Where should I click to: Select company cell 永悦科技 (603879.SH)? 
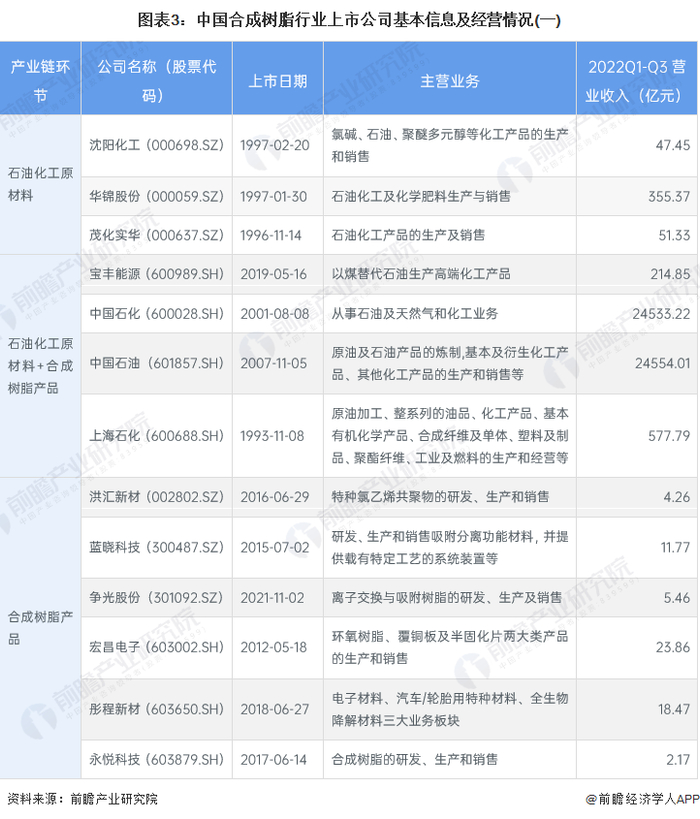pos(156,759)
